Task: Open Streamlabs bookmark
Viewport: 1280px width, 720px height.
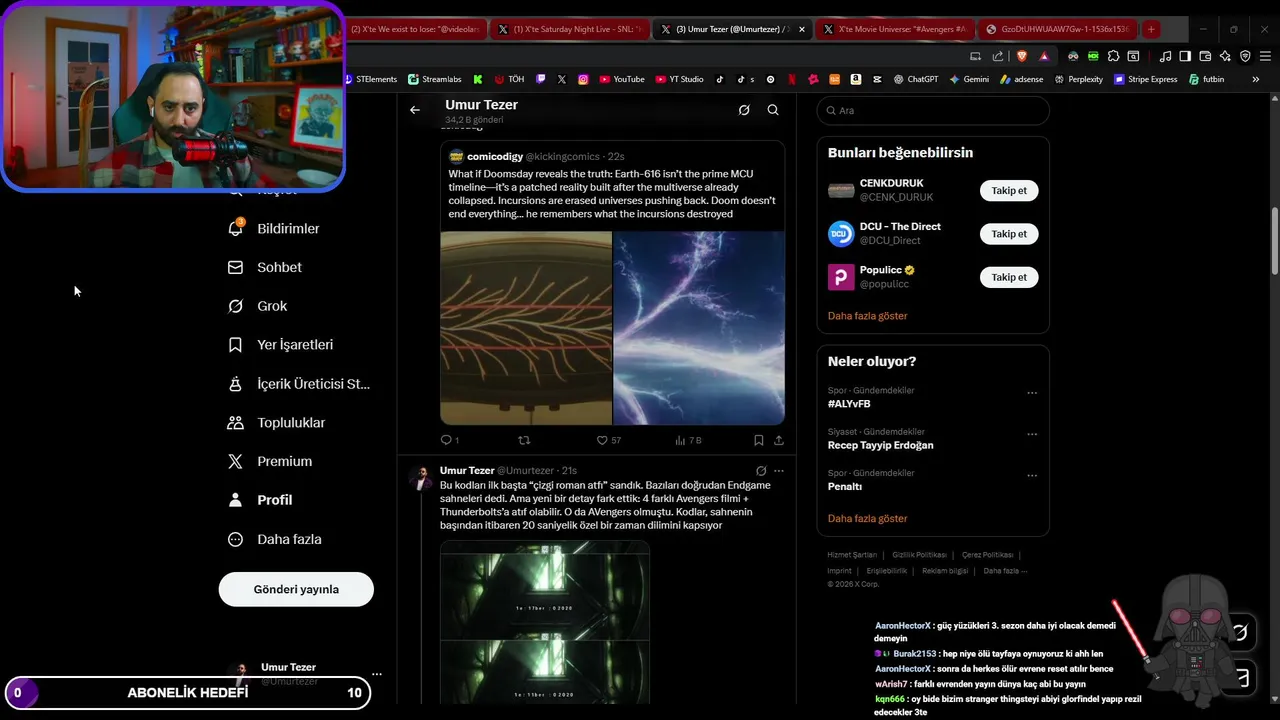Action: point(434,79)
